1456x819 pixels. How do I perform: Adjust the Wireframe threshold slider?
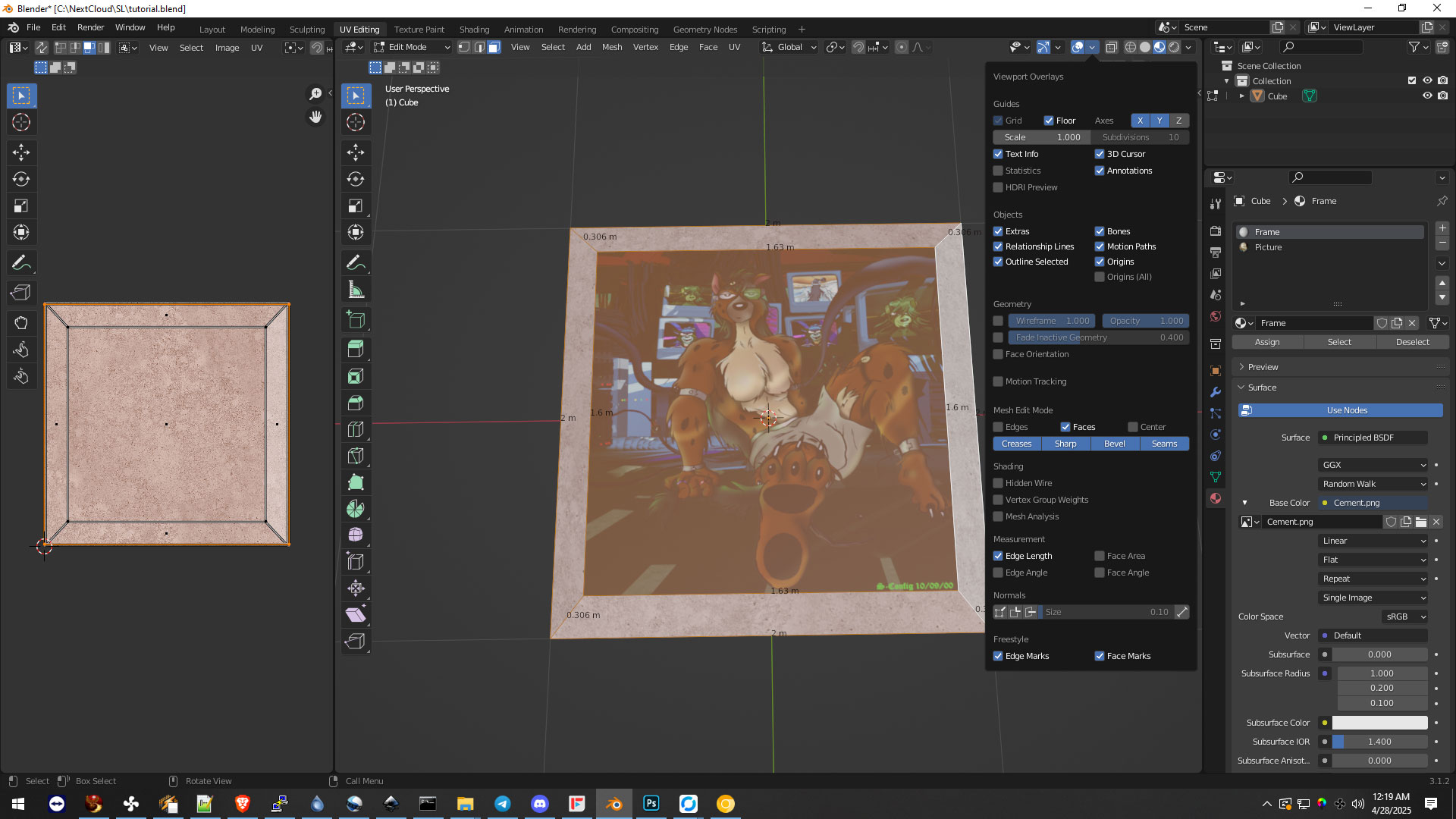tap(1053, 321)
